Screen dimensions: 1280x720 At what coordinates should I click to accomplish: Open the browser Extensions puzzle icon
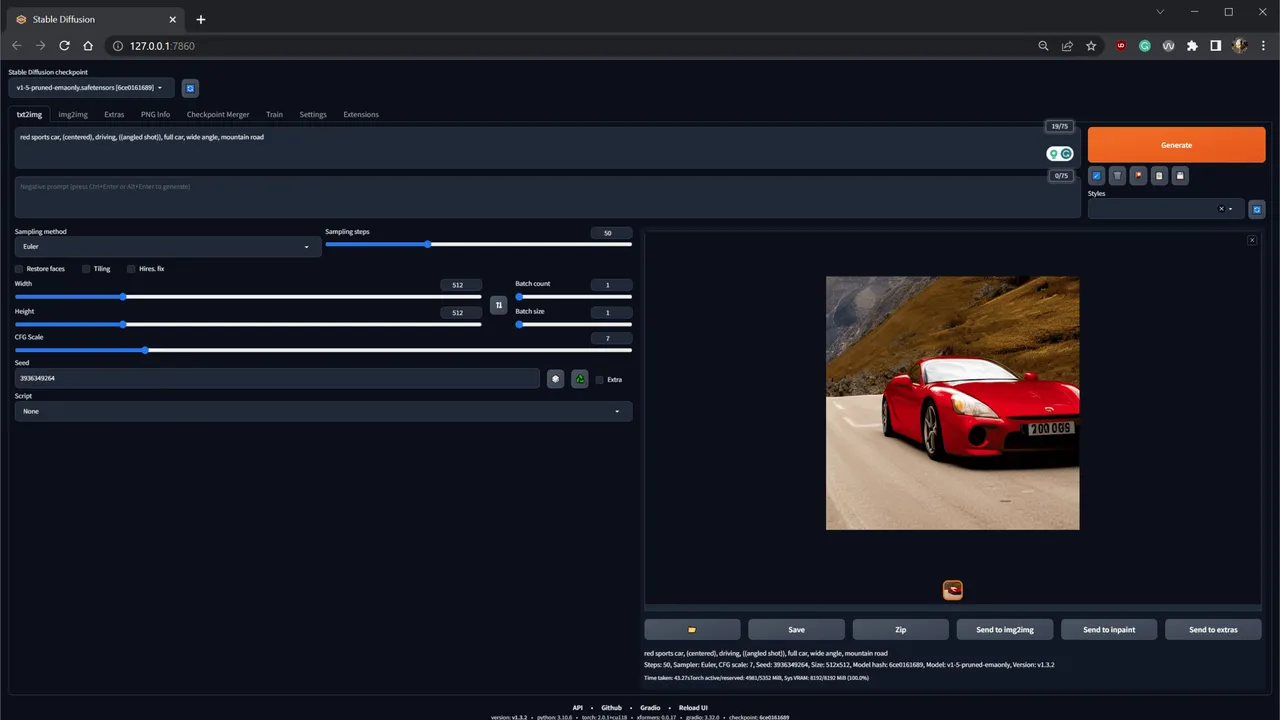pyautogui.click(x=1192, y=46)
